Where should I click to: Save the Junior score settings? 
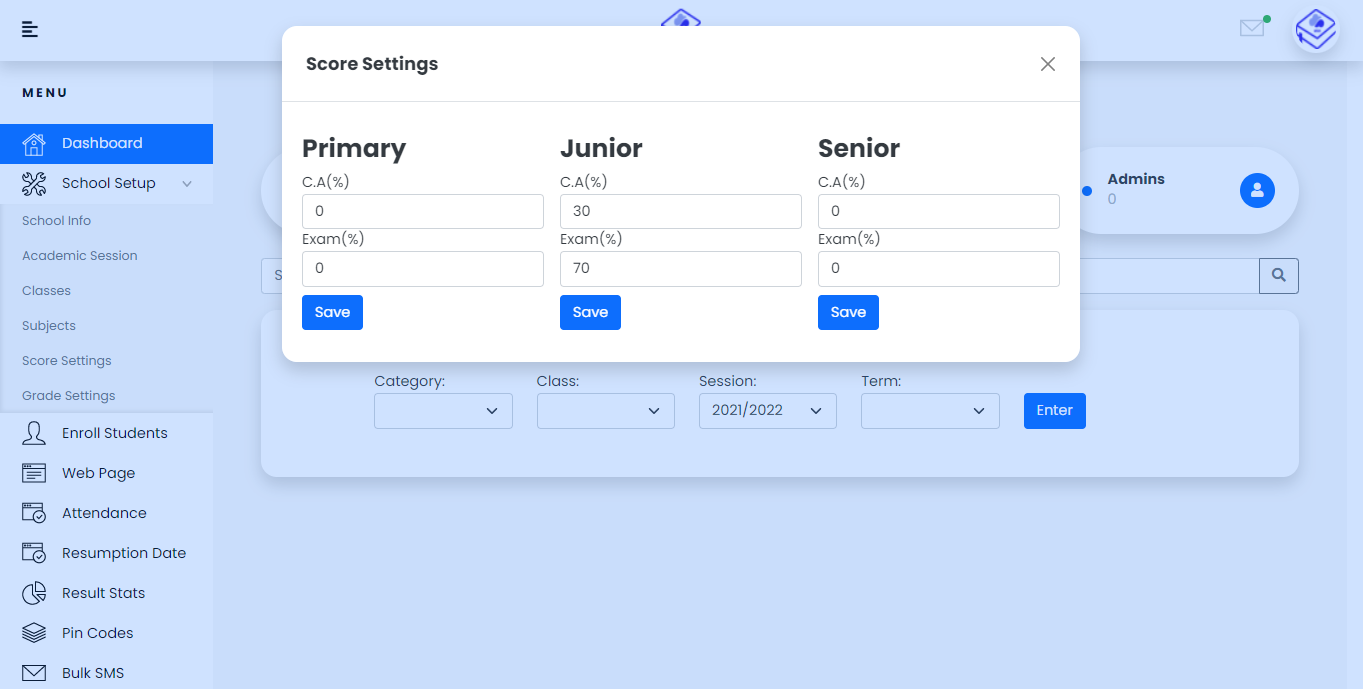coord(590,312)
